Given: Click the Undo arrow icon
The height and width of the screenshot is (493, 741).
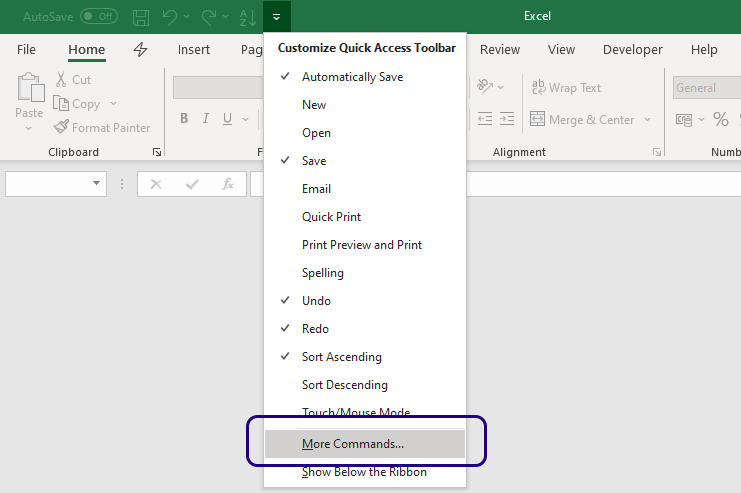Looking at the screenshot, I should point(169,17).
